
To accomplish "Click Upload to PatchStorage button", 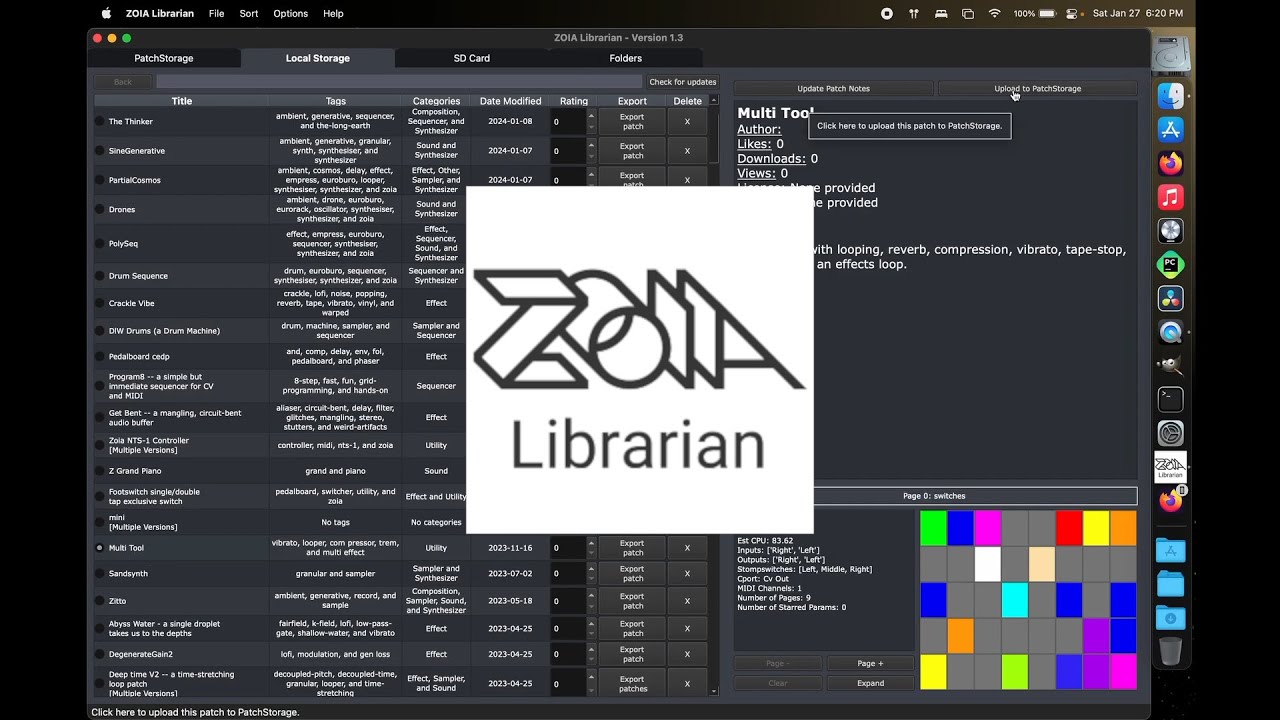I will [x=1037, y=88].
